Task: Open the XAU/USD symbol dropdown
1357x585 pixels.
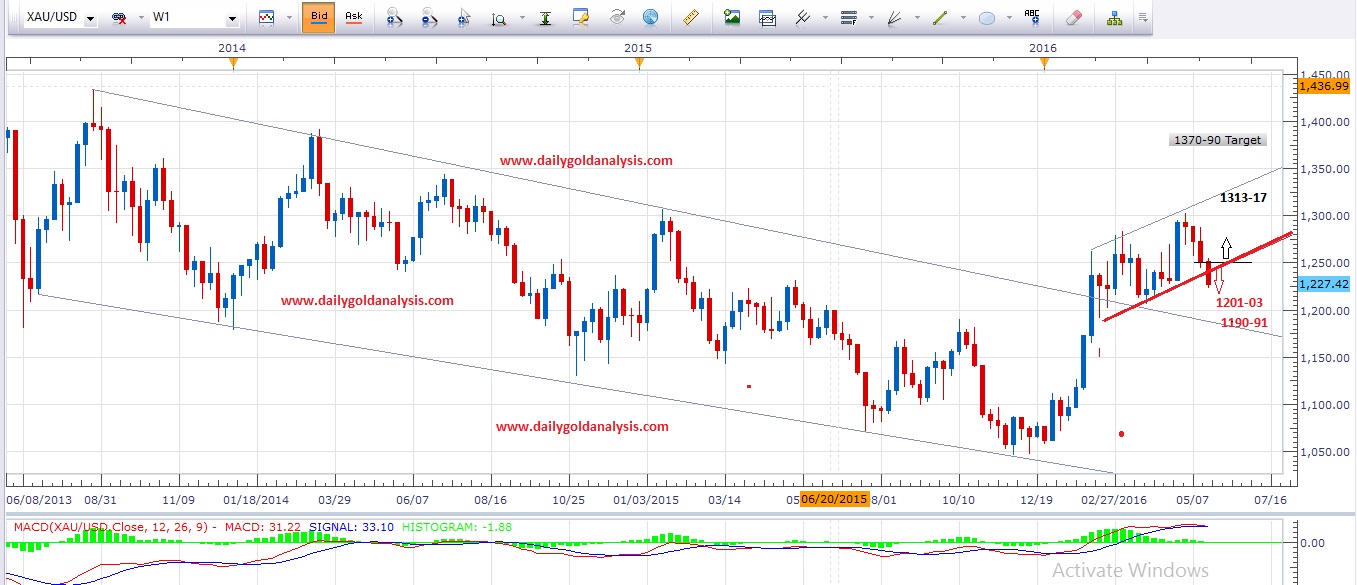Action: (90, 17)
